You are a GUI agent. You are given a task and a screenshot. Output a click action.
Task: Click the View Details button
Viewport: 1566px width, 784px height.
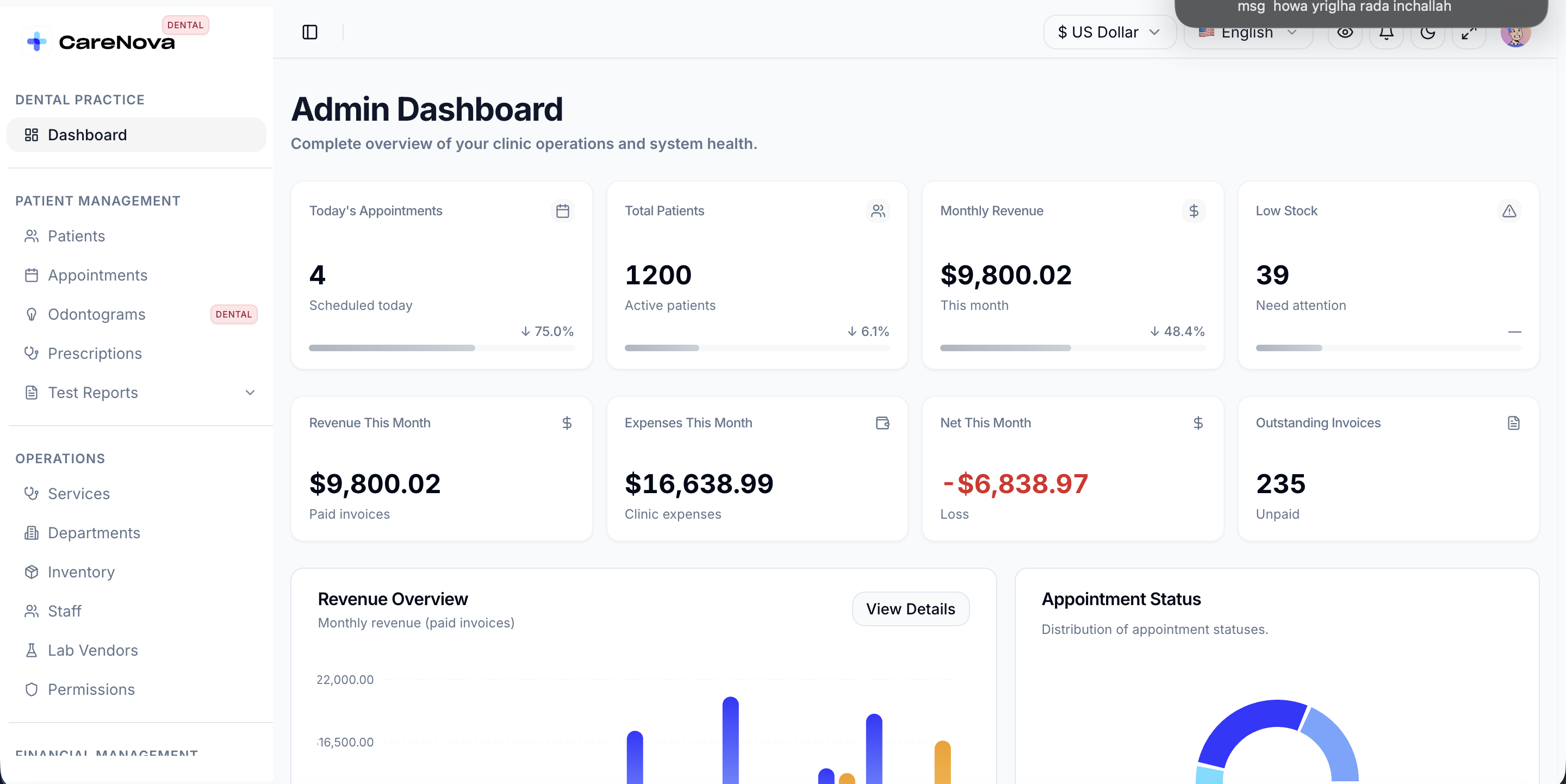pos(910,608)
